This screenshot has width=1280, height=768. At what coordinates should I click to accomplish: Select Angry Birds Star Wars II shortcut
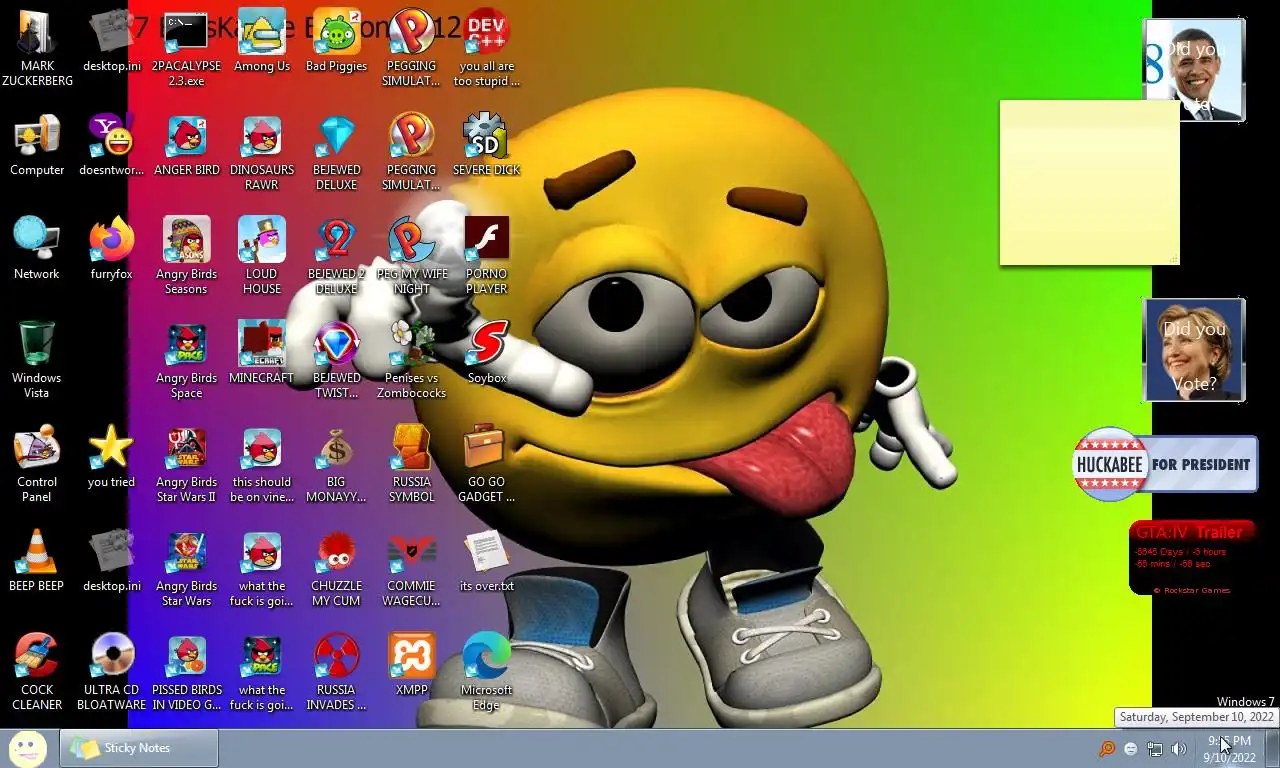[x=186, y=464]
